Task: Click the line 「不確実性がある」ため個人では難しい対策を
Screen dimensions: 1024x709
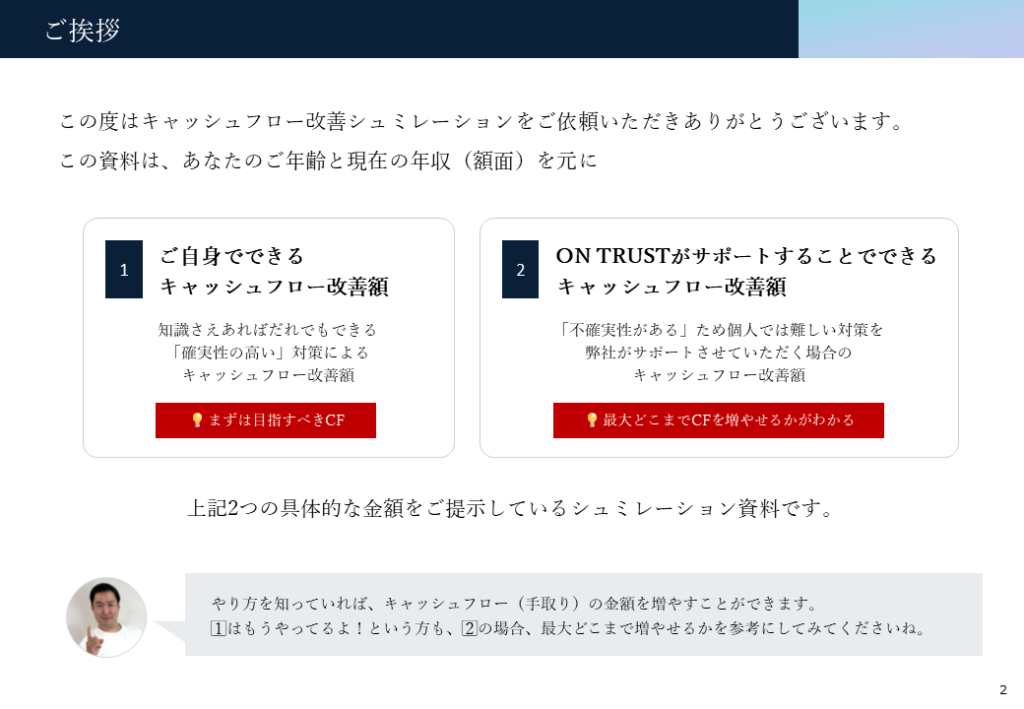Action: tap(719, 330)
